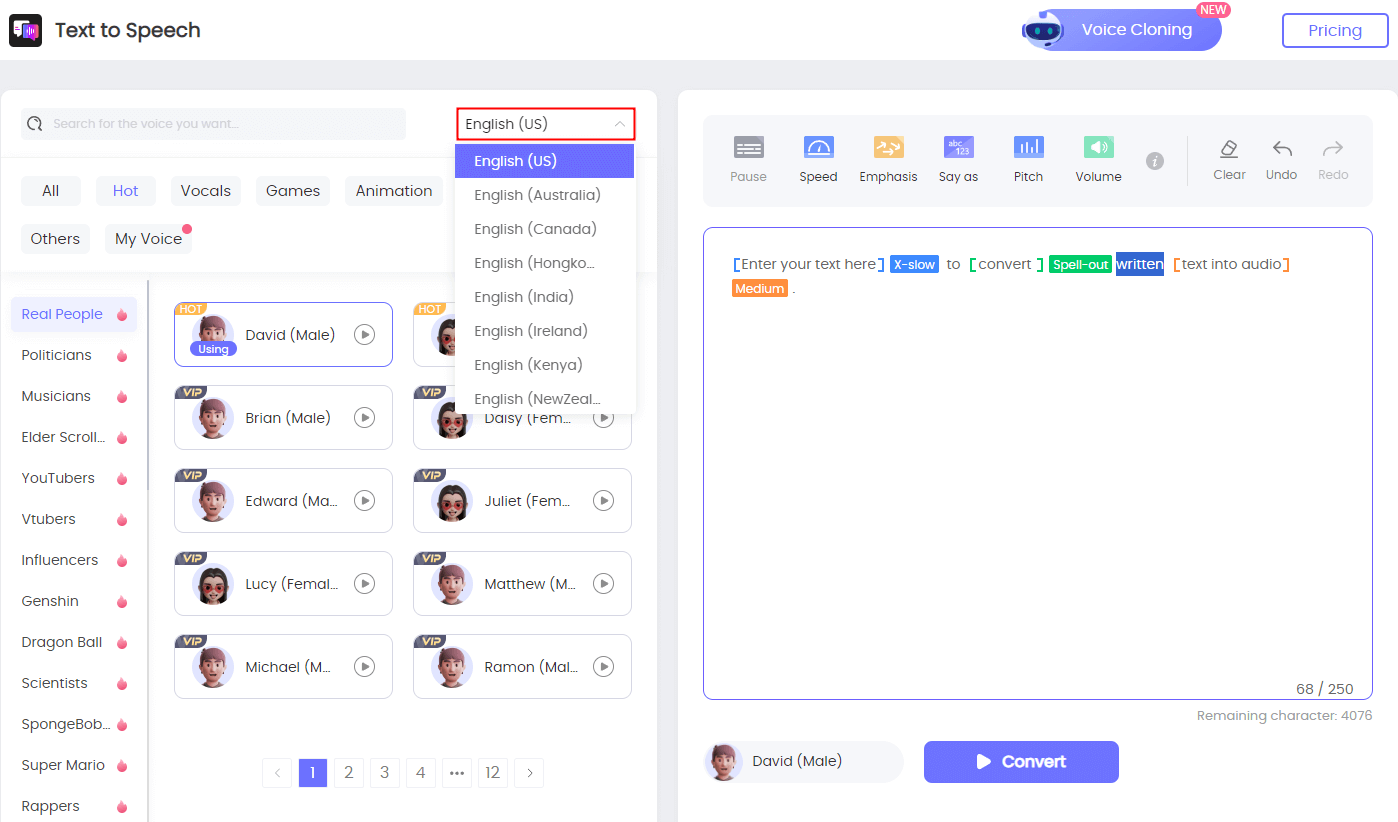This screenshot has width=1398, height=822.
Task: Enable the Hot voices filter
Action: coord(126,190)
